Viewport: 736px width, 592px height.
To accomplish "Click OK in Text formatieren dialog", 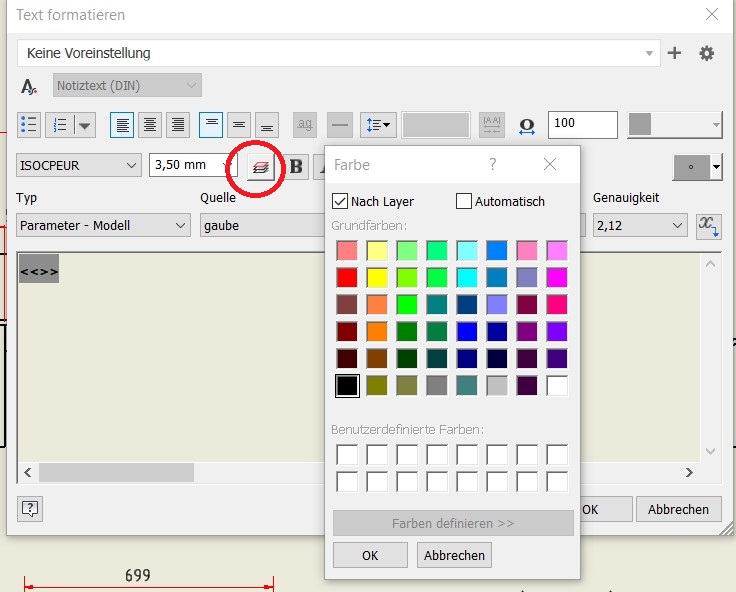I will pos(606,509).
